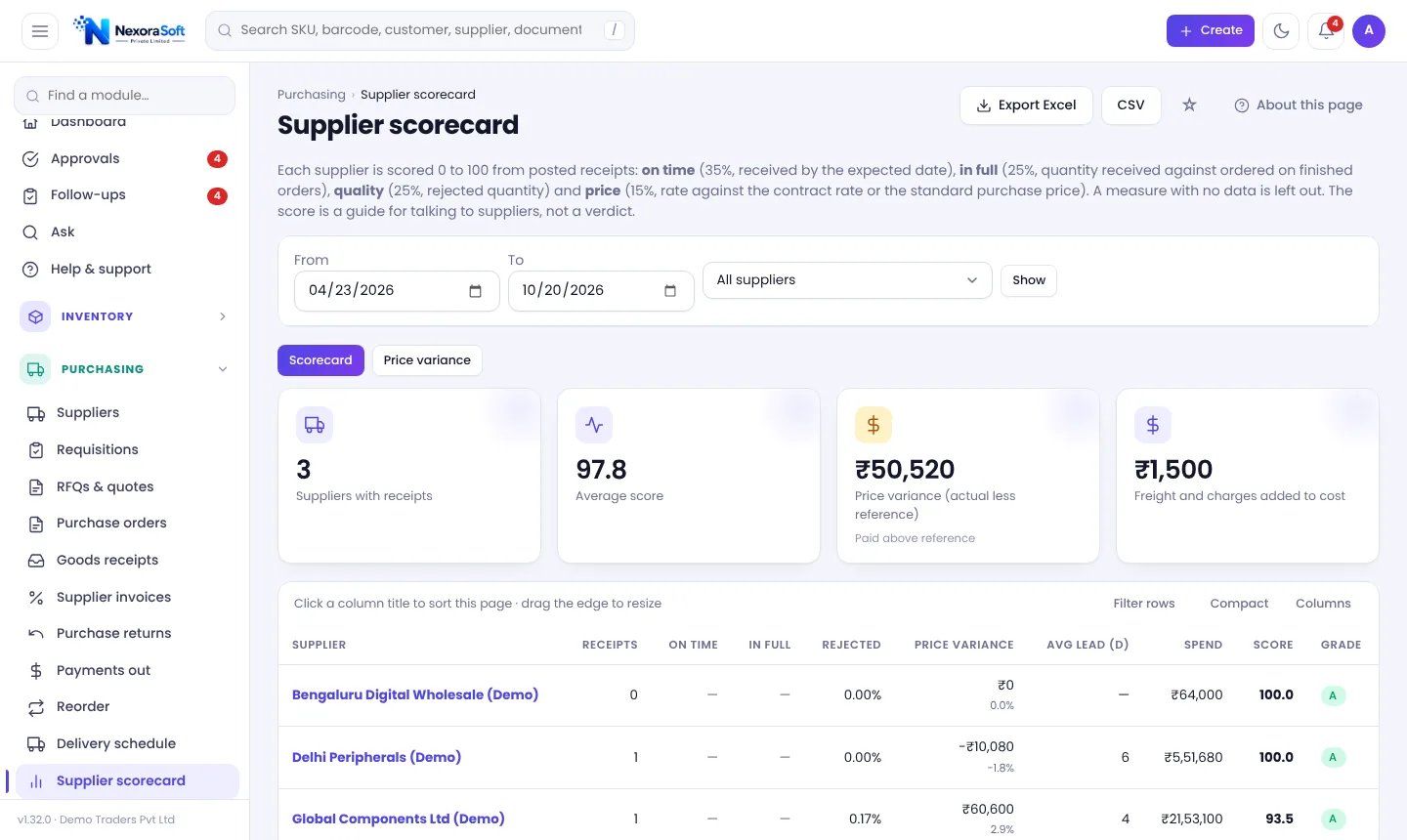Screen dimensions: 1407x840
Task: Click the dollar icon on Freight and charges card
Action: point(1153,425)
